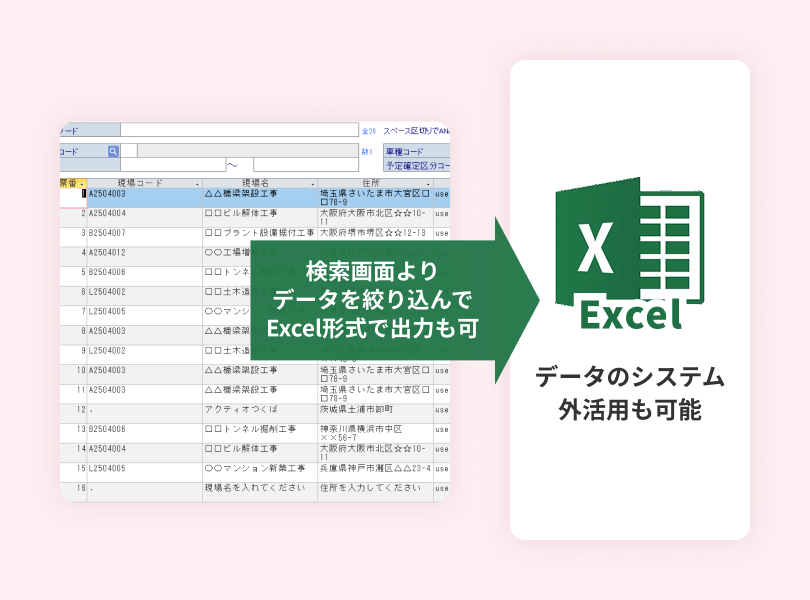Click the 住所を入力してください placeholder cell
The width and height of the screenshot is (810, 600).
pos(374,488)
